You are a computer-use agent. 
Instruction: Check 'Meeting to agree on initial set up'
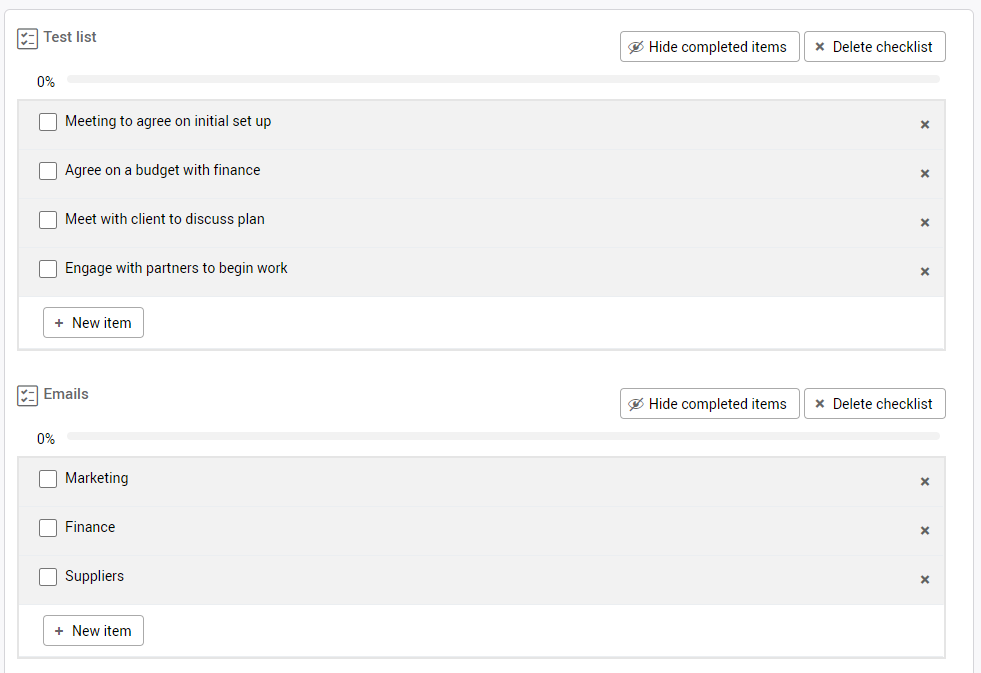pos(48,122)
